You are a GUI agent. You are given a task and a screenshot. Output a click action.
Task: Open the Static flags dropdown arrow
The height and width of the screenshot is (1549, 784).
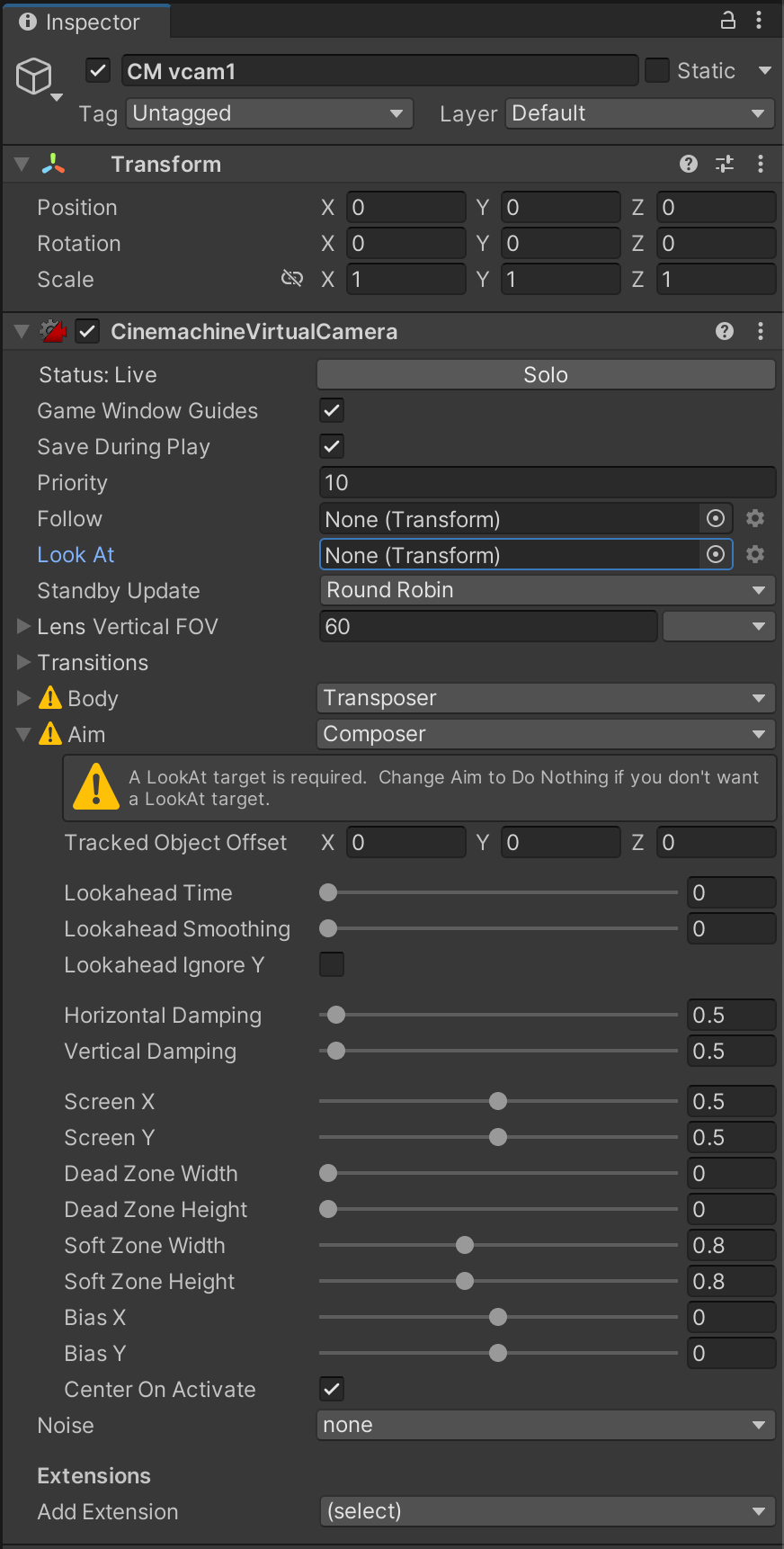[765, 70]
